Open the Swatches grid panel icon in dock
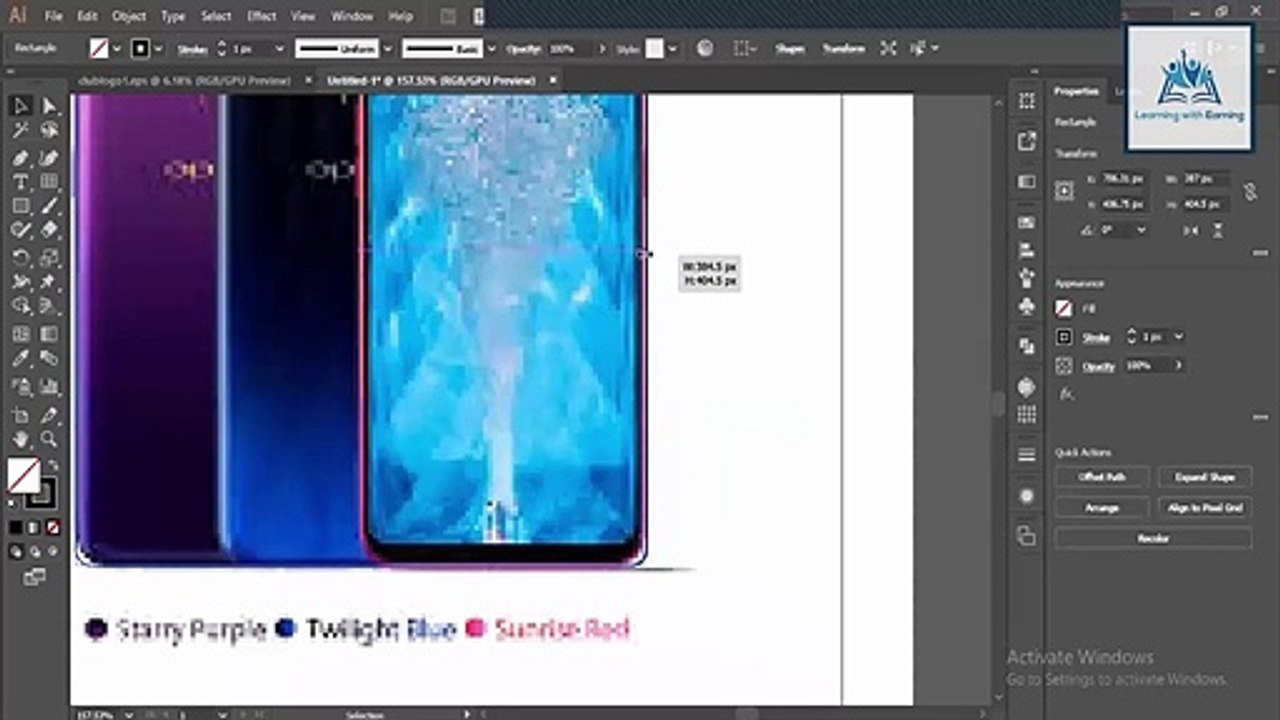This screenshot has width=1280, height=720. (x=1026, y=414)
